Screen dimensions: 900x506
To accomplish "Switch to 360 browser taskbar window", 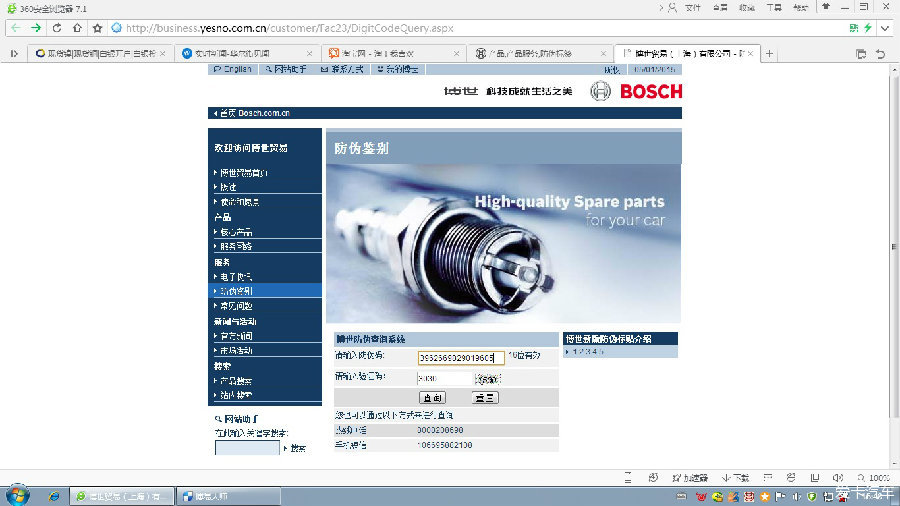I will (122, 496).
